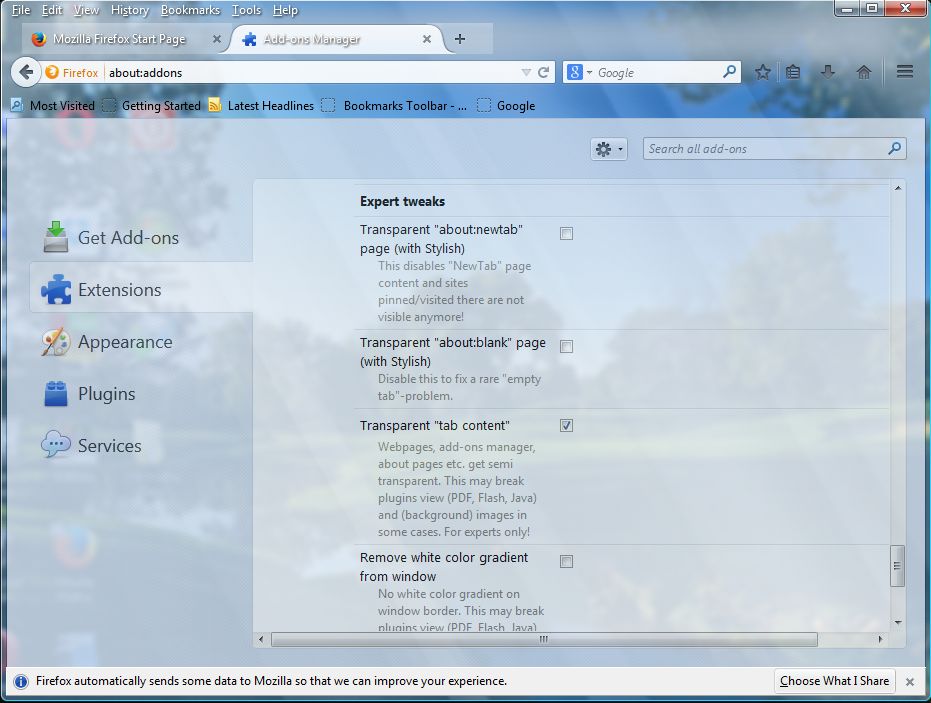Click the Search all add-ons field
Image resolution: width=931 pixels, height=703 pixels.
(x=774, y=148)
